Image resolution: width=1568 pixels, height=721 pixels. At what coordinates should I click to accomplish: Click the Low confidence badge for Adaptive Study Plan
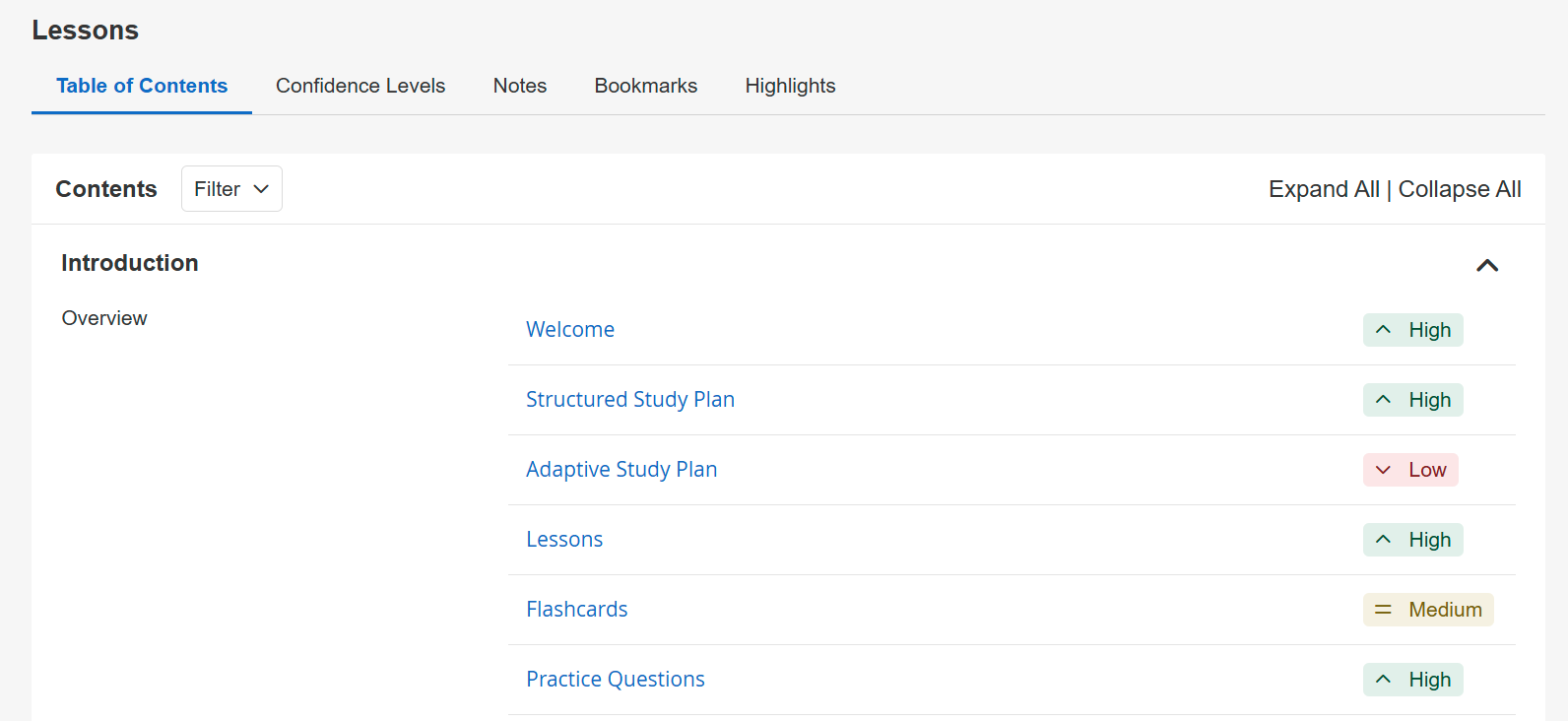(1410, 470)
